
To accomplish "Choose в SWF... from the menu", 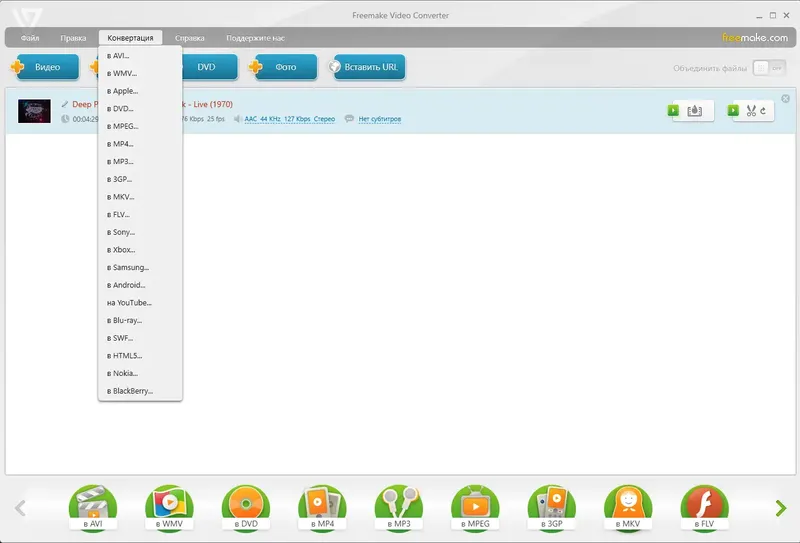I will click(x=140, y=338).
